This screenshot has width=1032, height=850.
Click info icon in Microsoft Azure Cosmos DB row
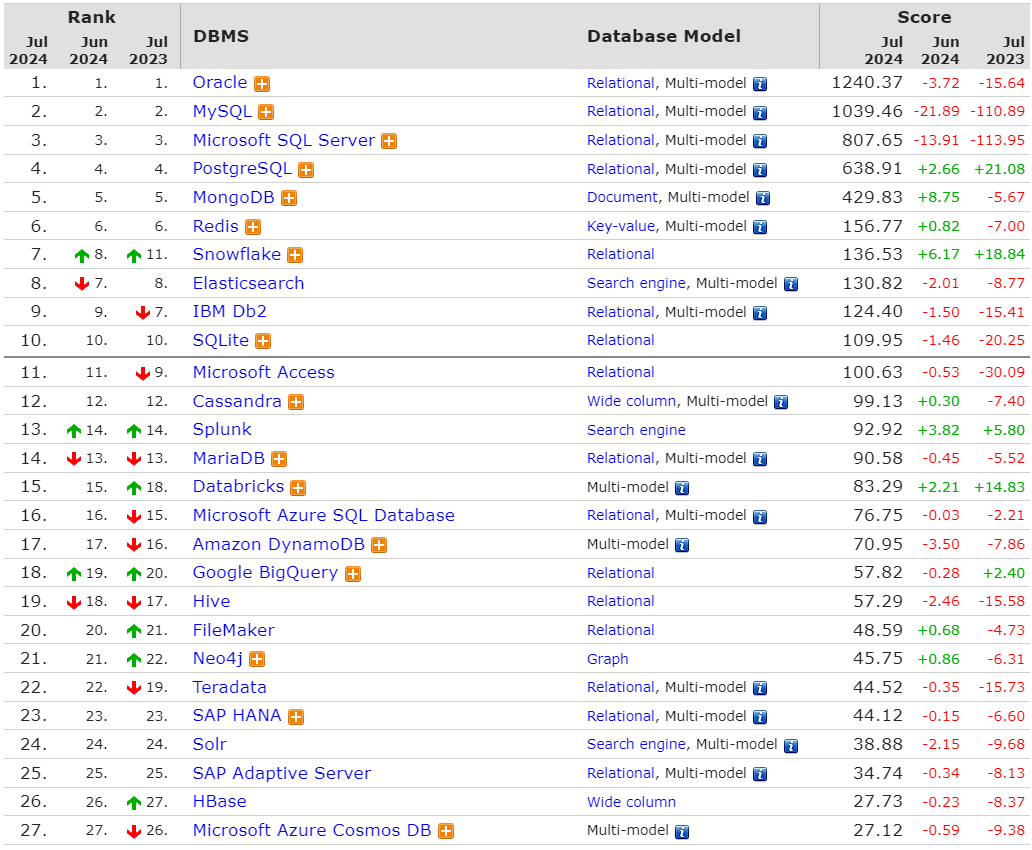pos(683,832)
